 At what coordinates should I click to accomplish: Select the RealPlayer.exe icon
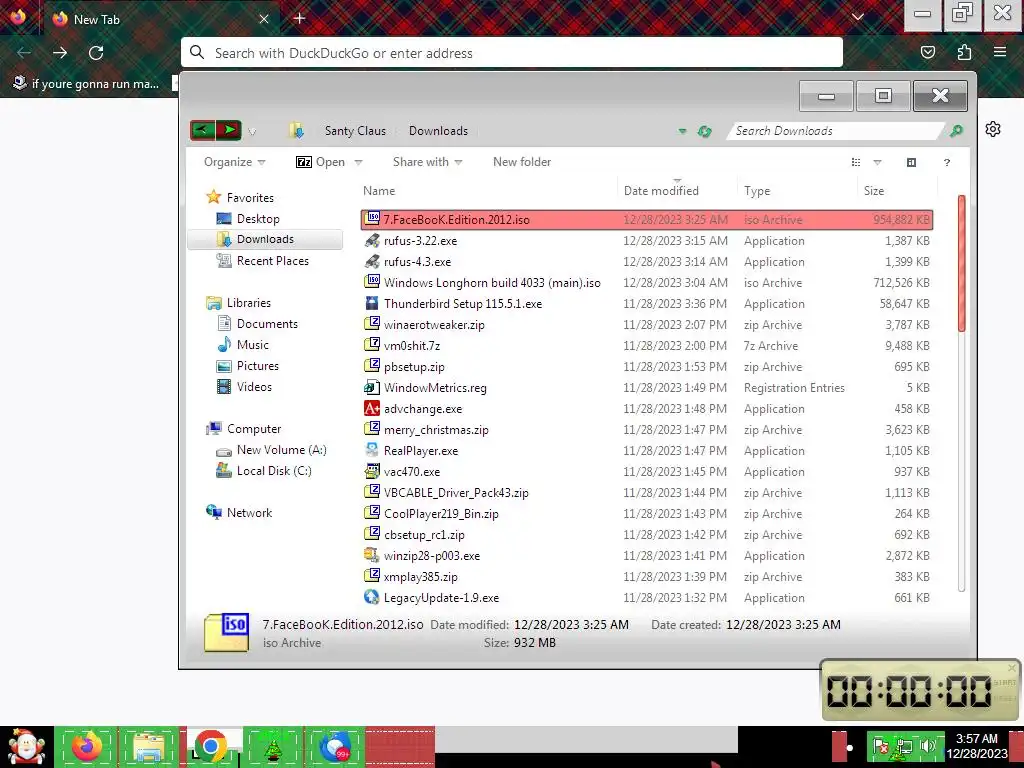coord(372,450)
